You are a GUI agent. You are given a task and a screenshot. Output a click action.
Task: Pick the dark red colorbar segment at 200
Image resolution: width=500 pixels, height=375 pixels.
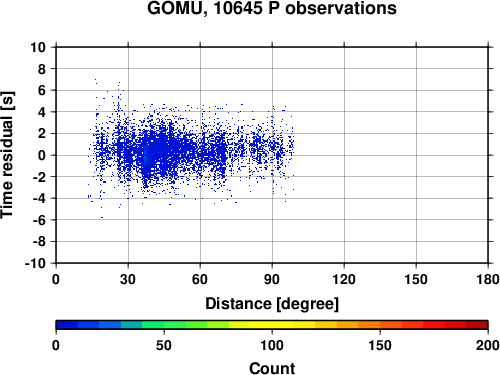[x=477, y=325]
